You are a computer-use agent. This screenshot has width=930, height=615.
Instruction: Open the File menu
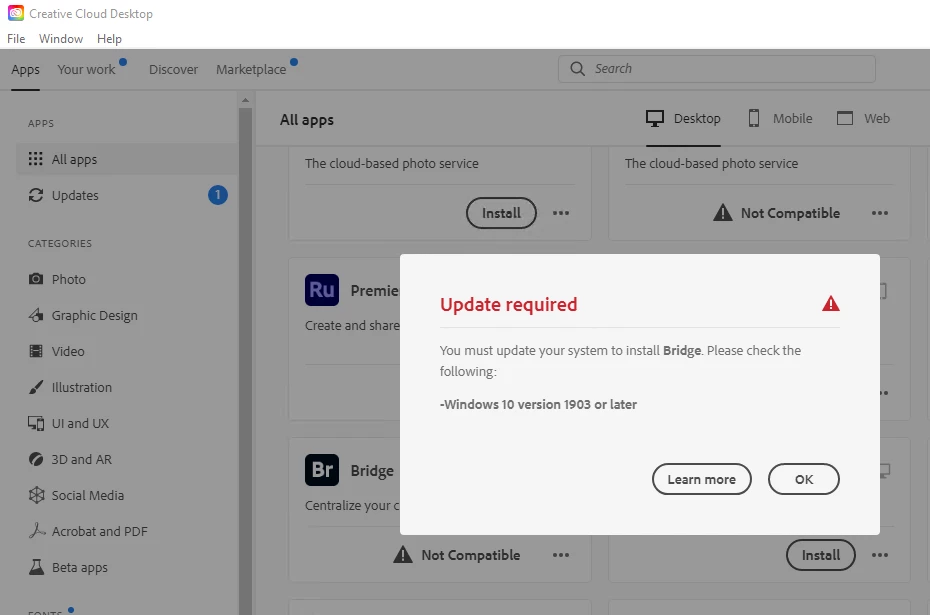16,39
